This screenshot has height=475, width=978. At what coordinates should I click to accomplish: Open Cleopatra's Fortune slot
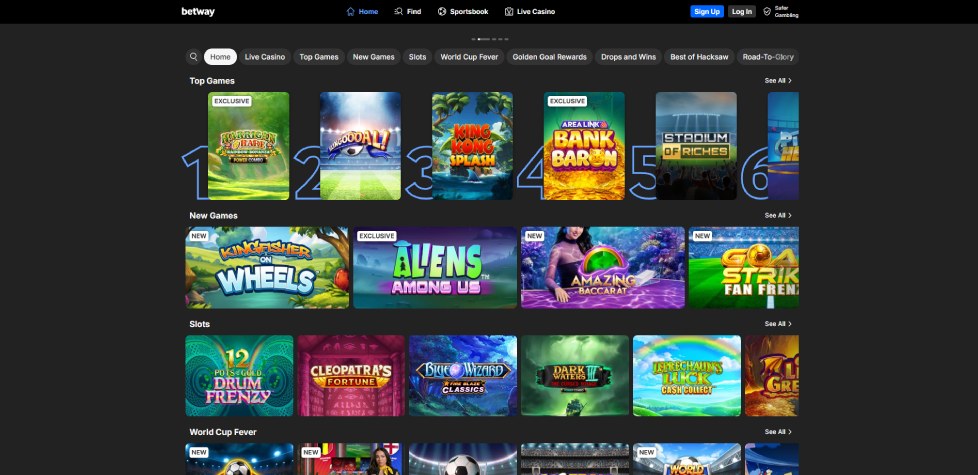(351, 375)
